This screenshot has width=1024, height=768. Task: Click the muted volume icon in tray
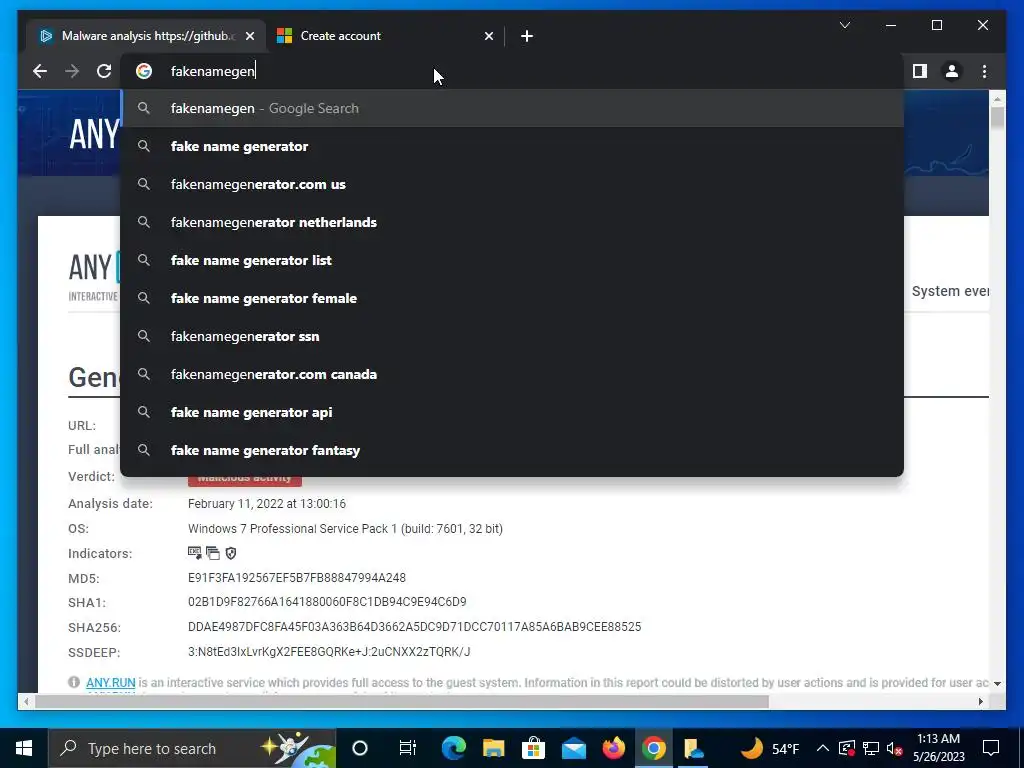pyautogui.click(x=895, y=748)
